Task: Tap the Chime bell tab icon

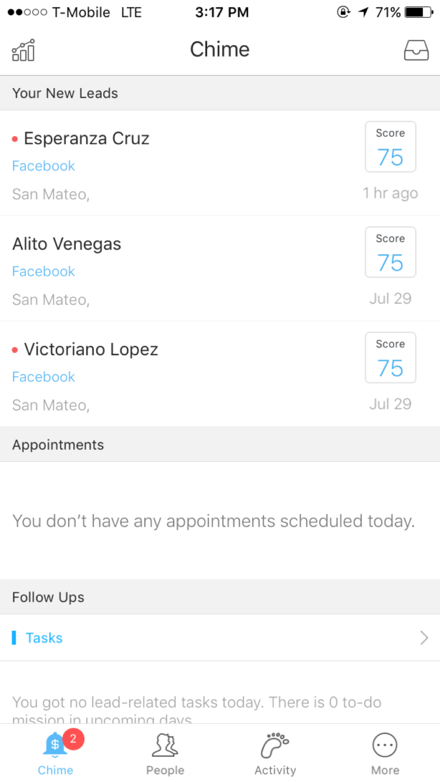Action: 55,746
